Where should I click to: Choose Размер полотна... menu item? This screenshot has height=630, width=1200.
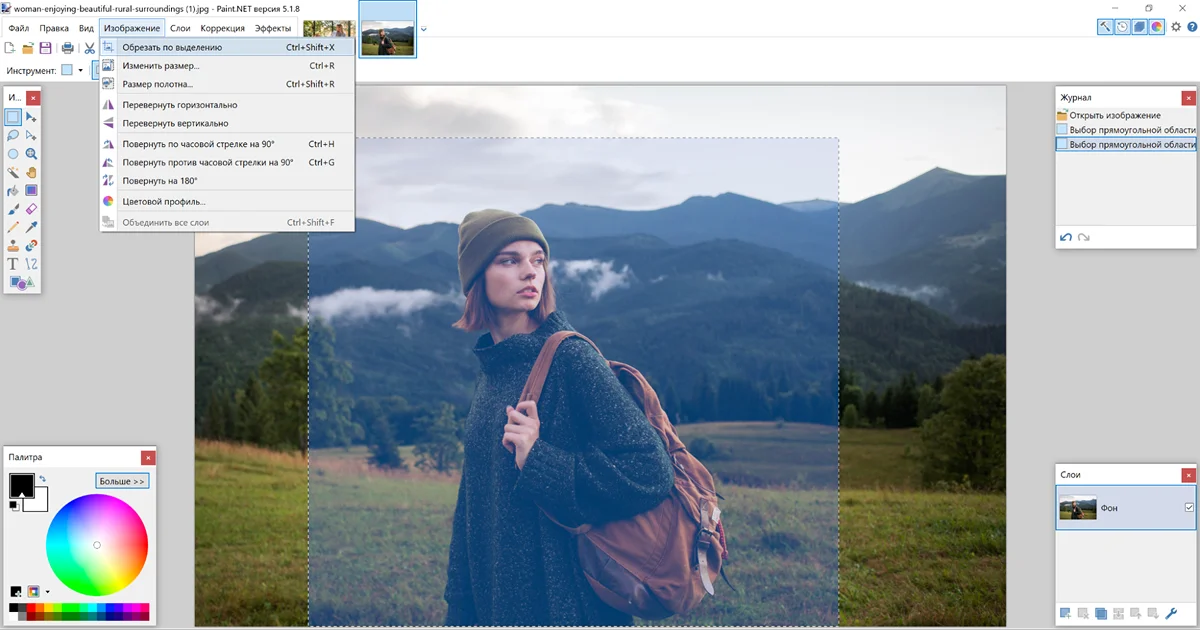(x=228, y=84)
